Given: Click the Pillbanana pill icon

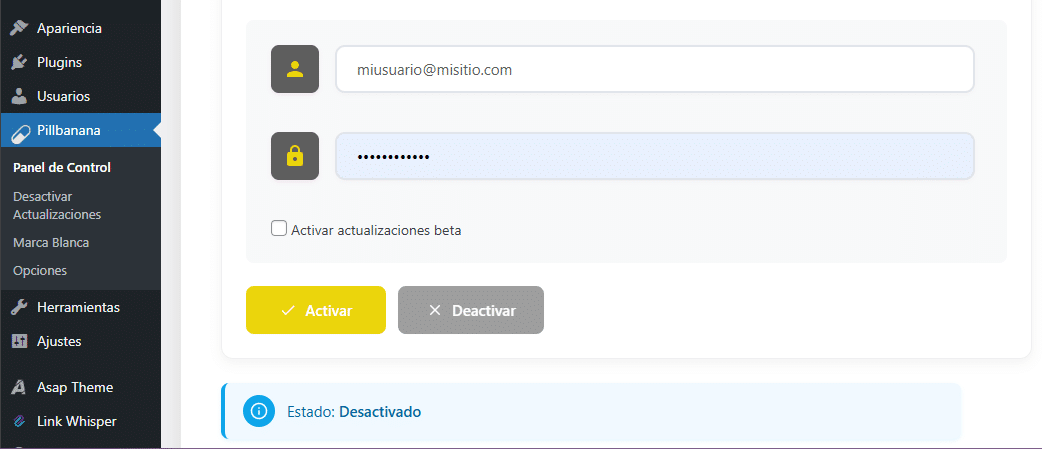Looking at the screenshot, I should pos(19,130).
